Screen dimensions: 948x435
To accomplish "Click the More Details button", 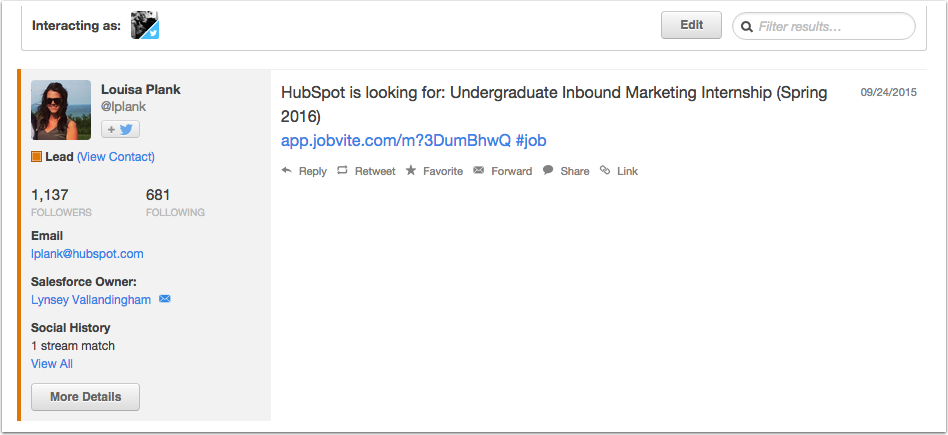I will (85, 397).
